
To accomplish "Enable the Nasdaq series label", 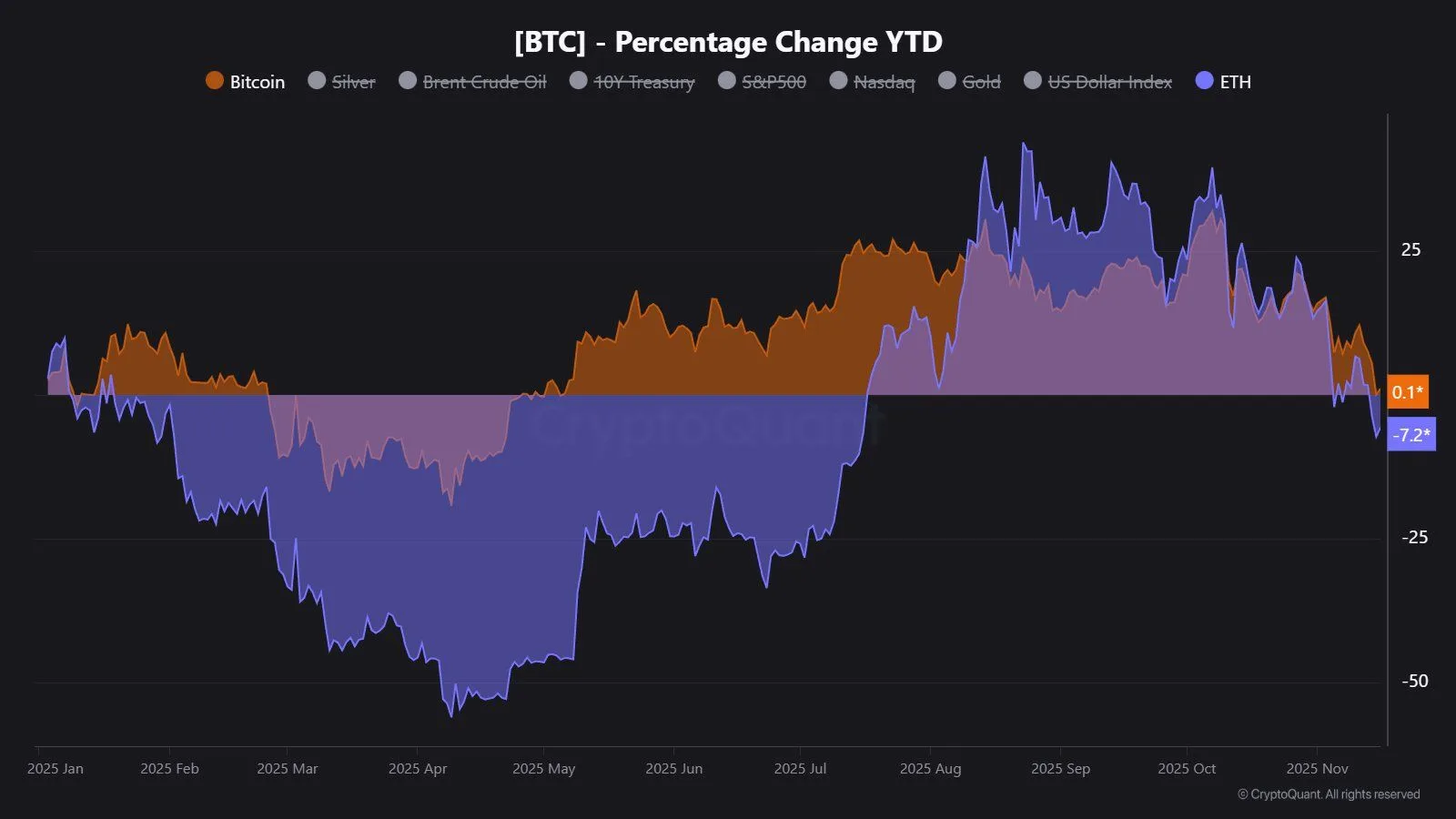I will 884,82.
